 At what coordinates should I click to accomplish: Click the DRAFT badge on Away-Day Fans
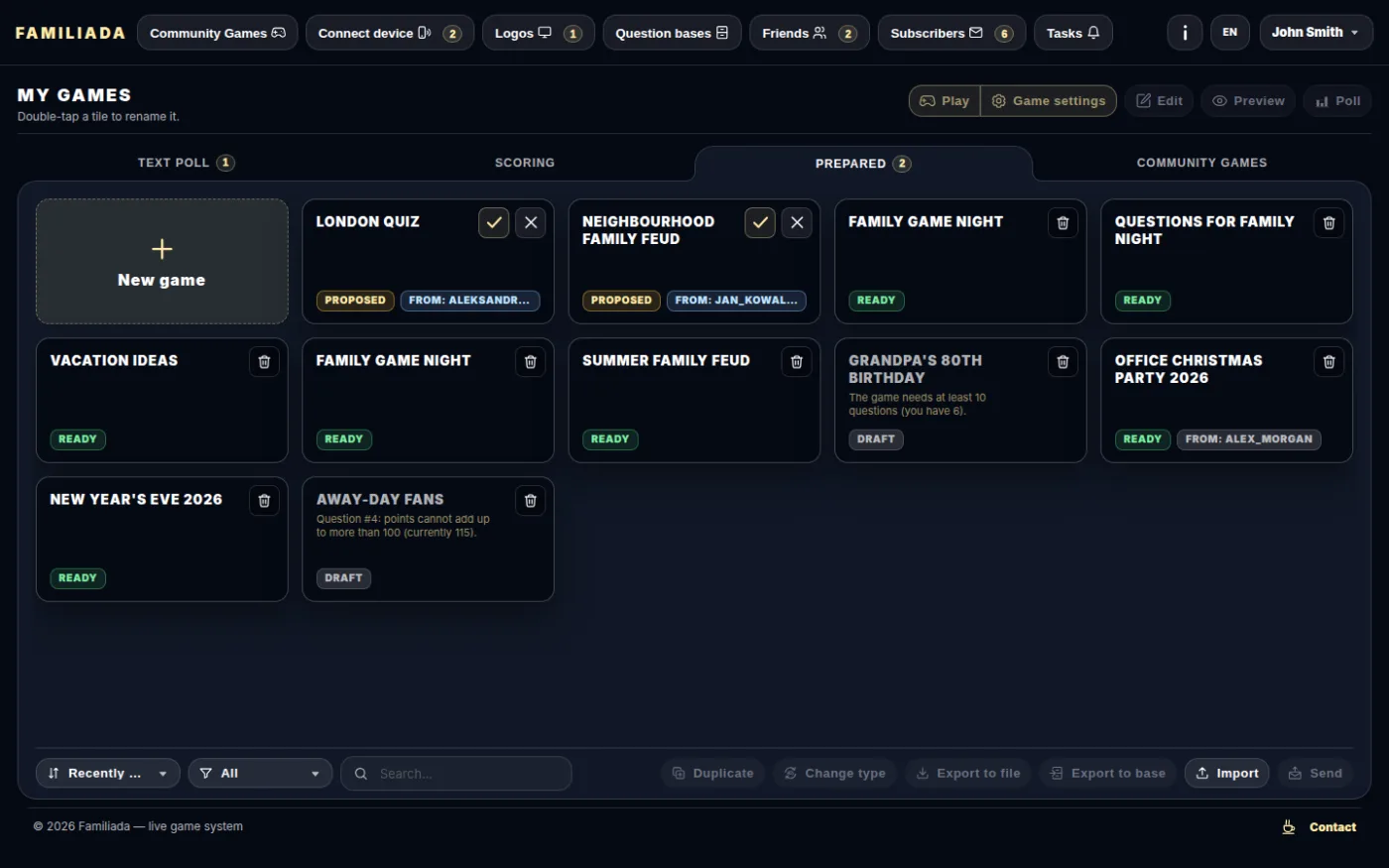point(343,578)
